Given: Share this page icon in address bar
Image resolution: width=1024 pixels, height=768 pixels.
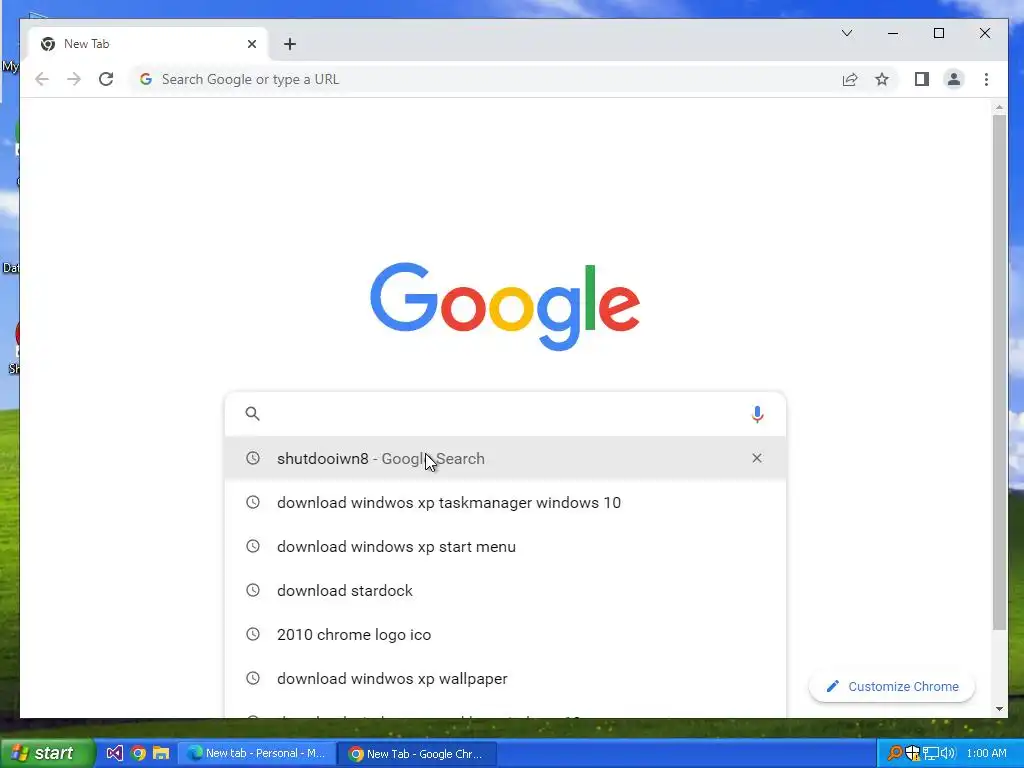Looking at the screenshot, I should click(x=850, y=79).
